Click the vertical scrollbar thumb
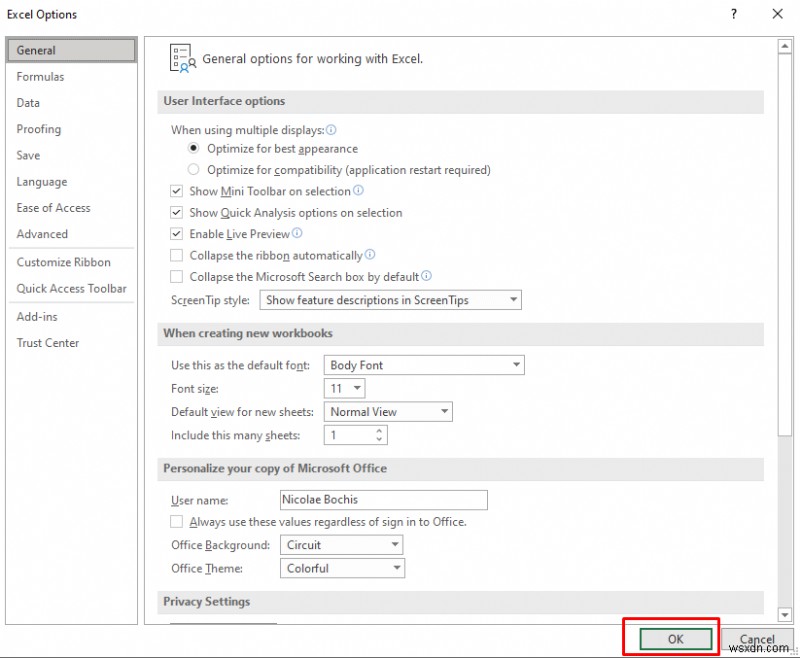This screenshot has width=800, height=658. (x=785, y=245)
